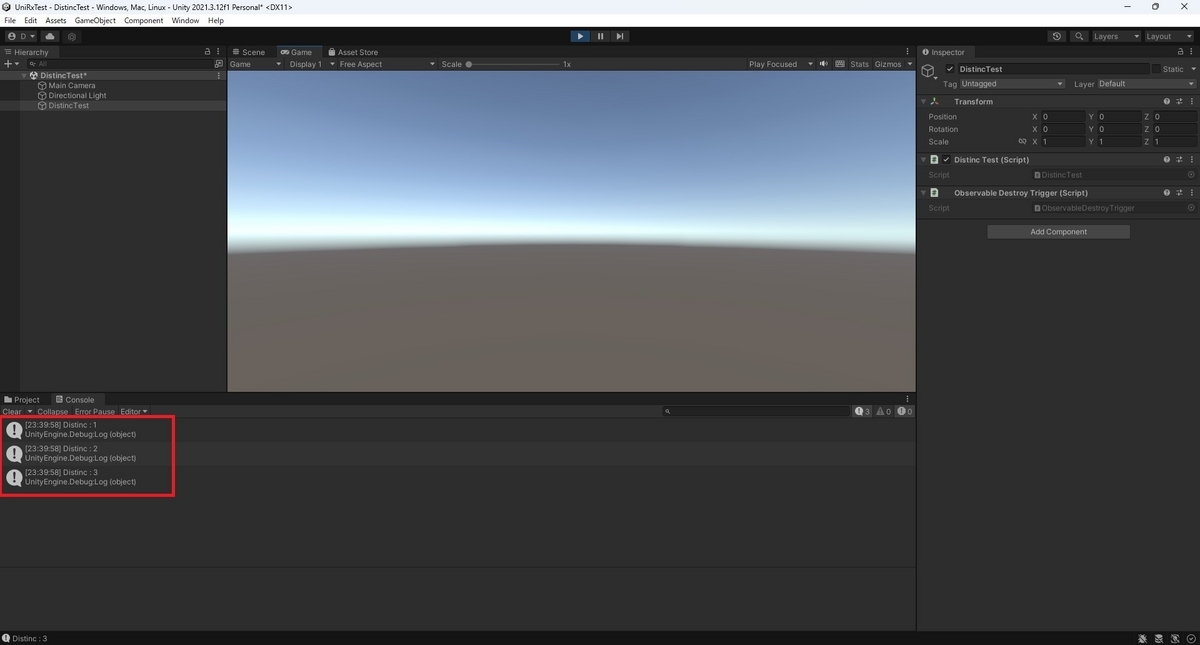Mute audio in Game view
The height and width of the screenshot is (645, 1200).
(x=824, y=64)
